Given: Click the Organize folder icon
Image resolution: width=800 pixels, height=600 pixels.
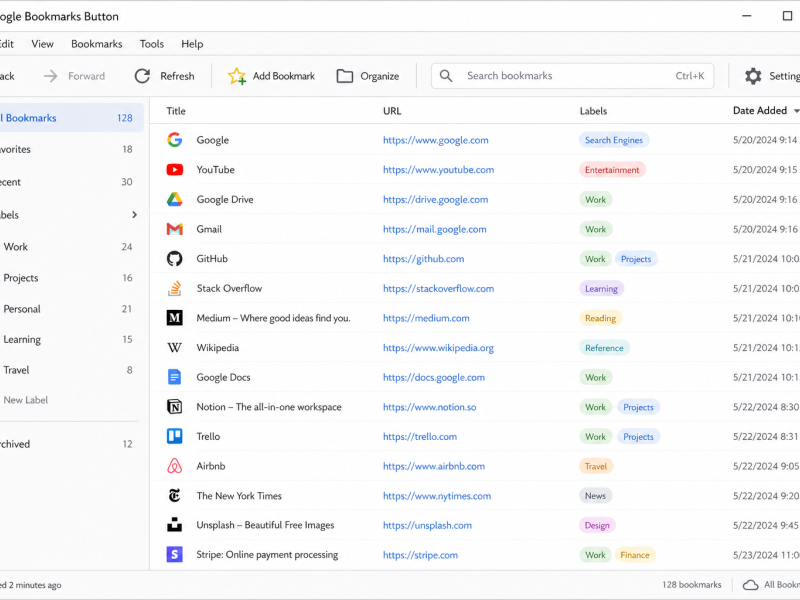Looking at the screenshot, I should tap(345, 76).
